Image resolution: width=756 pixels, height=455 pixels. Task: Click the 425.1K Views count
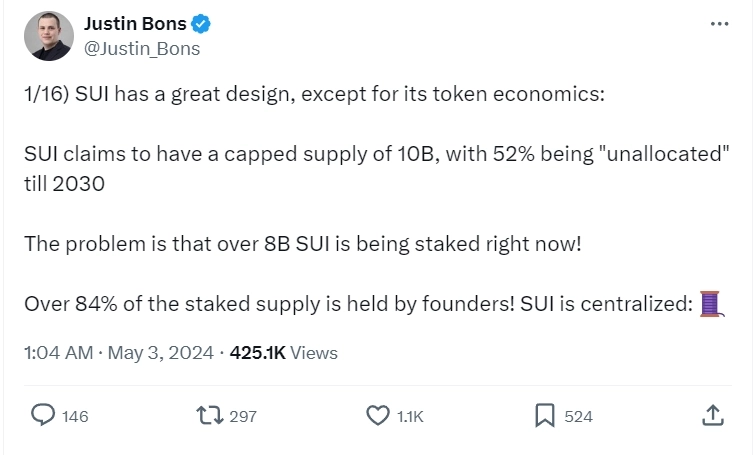[284, 352]
